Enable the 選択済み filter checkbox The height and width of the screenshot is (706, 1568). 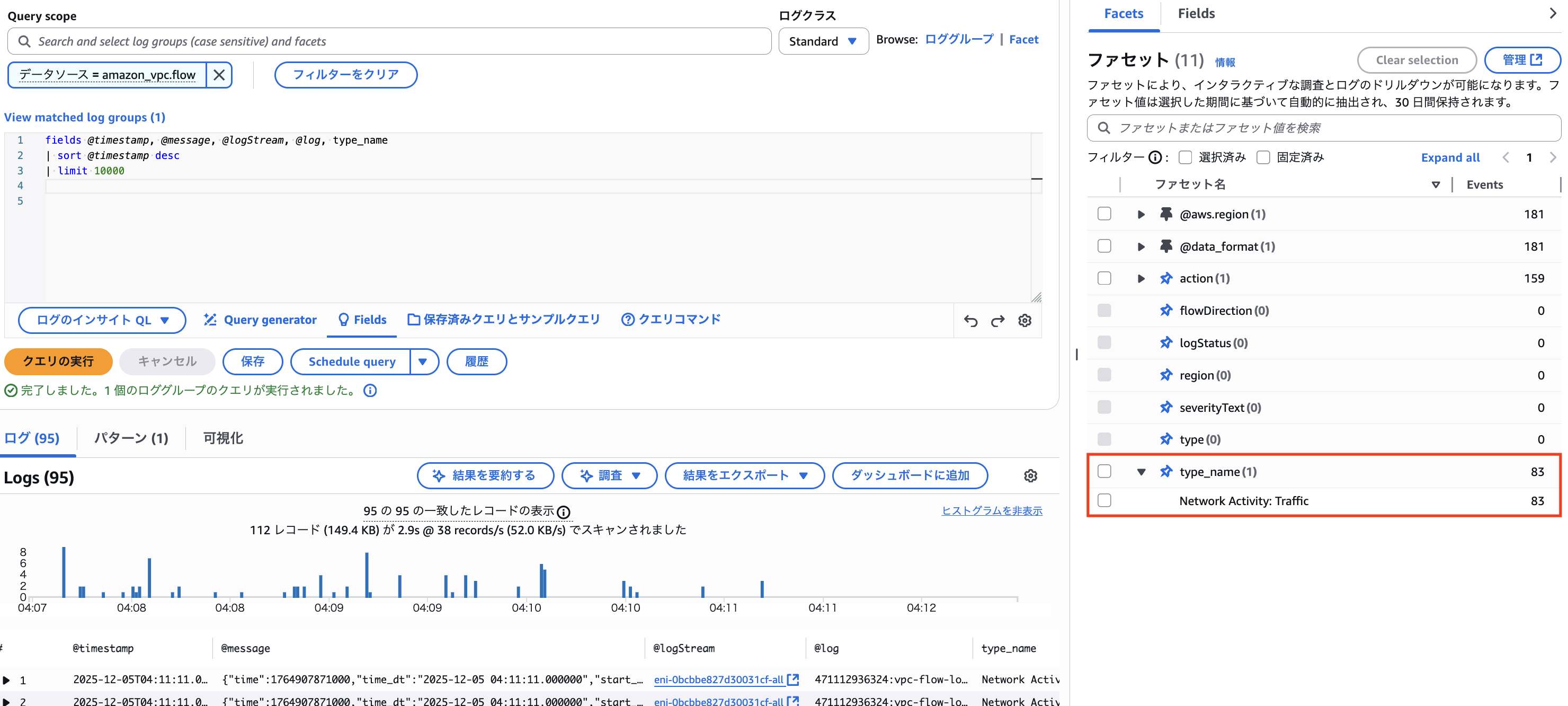pyautogui.click(x=1185, y=156)
